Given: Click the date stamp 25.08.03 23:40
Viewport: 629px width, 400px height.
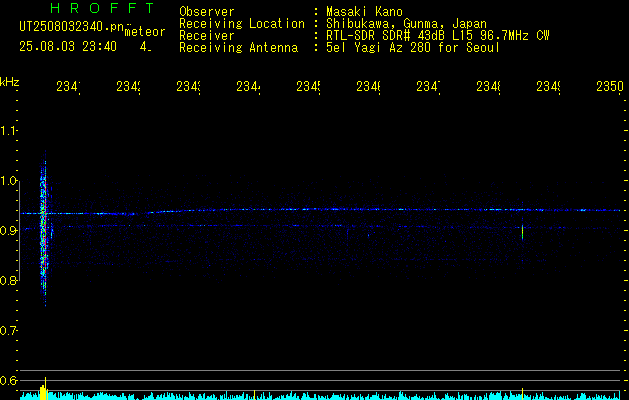Looking at the screenshot, I should click(x=68, y=47).
